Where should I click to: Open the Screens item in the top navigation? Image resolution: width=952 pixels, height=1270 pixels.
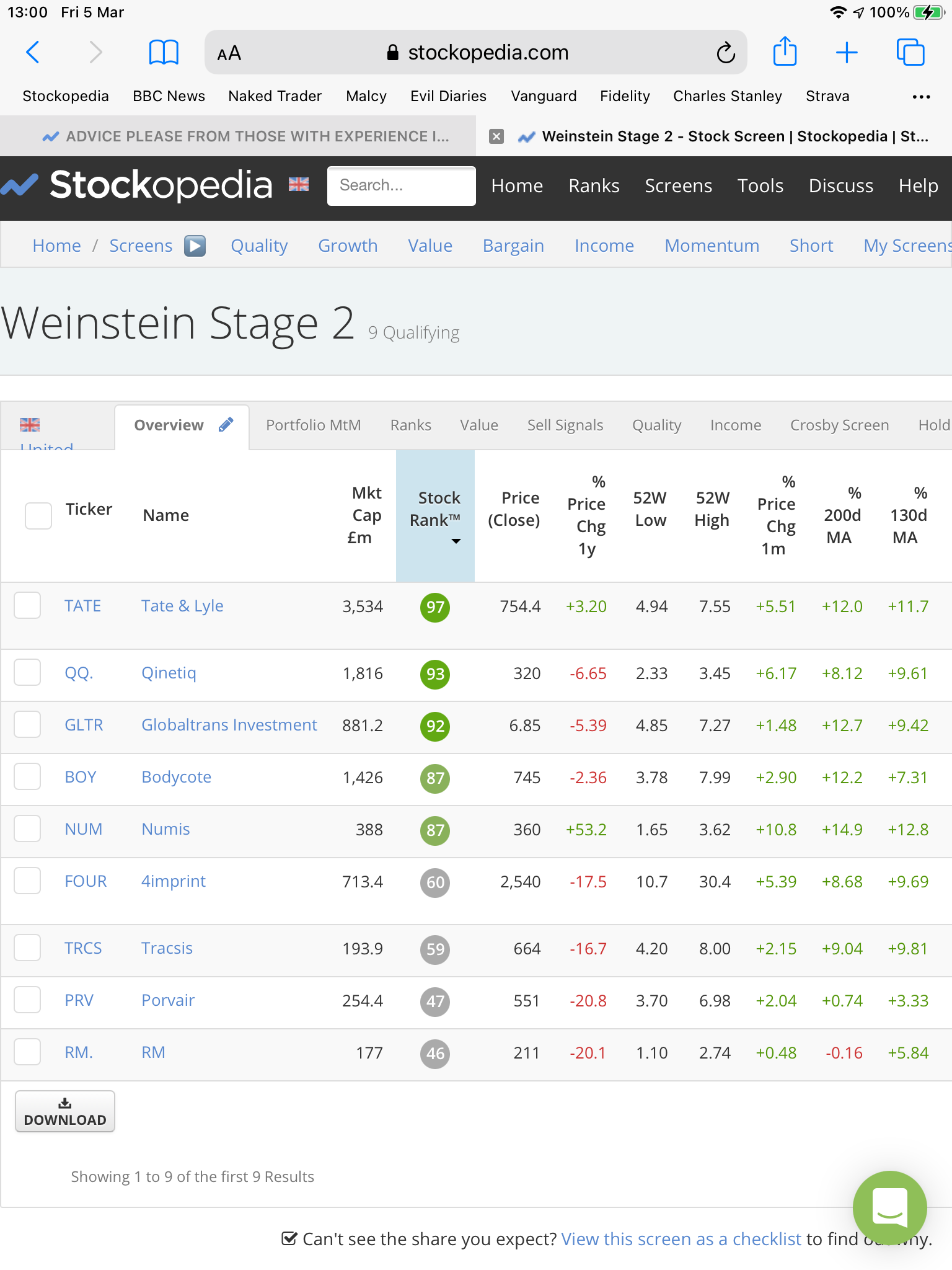pyautogui.click(x=678, y=186)
